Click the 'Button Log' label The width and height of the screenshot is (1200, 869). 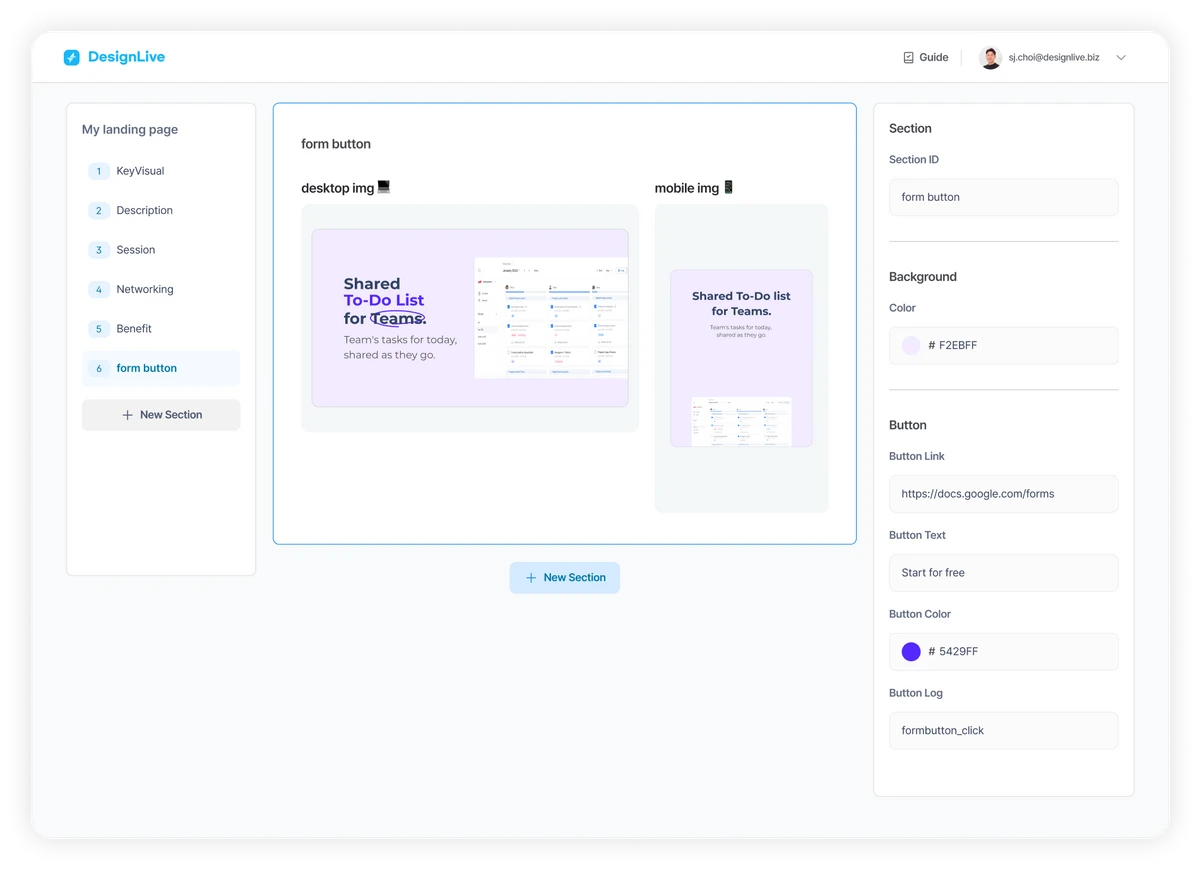[916, 693]
